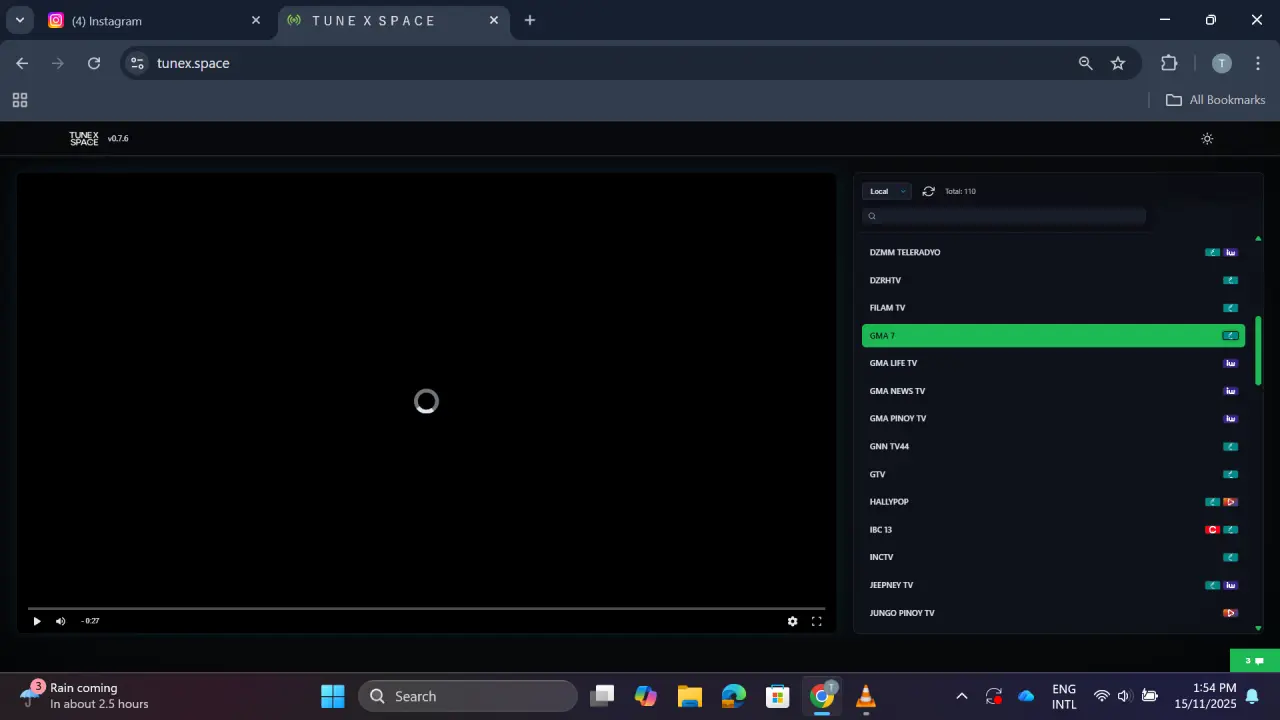This screenshot has height=720, width=1280.
Task: Open VLC from the taskbar
Action: [x=866, y=696]
